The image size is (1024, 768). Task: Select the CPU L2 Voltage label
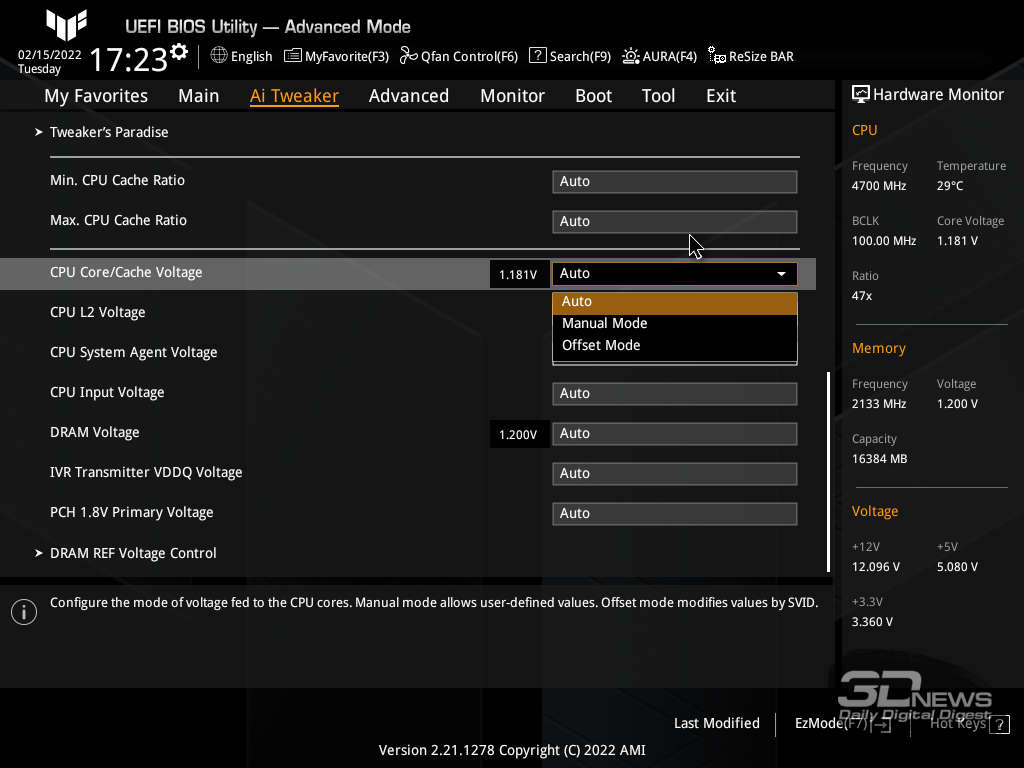[97, 312]
